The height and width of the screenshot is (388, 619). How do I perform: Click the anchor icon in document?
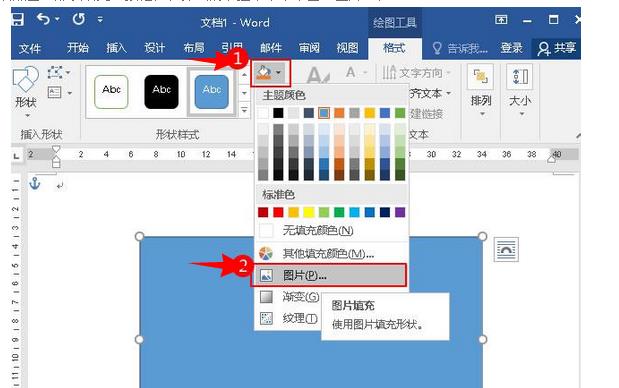(x=35, y=183)
